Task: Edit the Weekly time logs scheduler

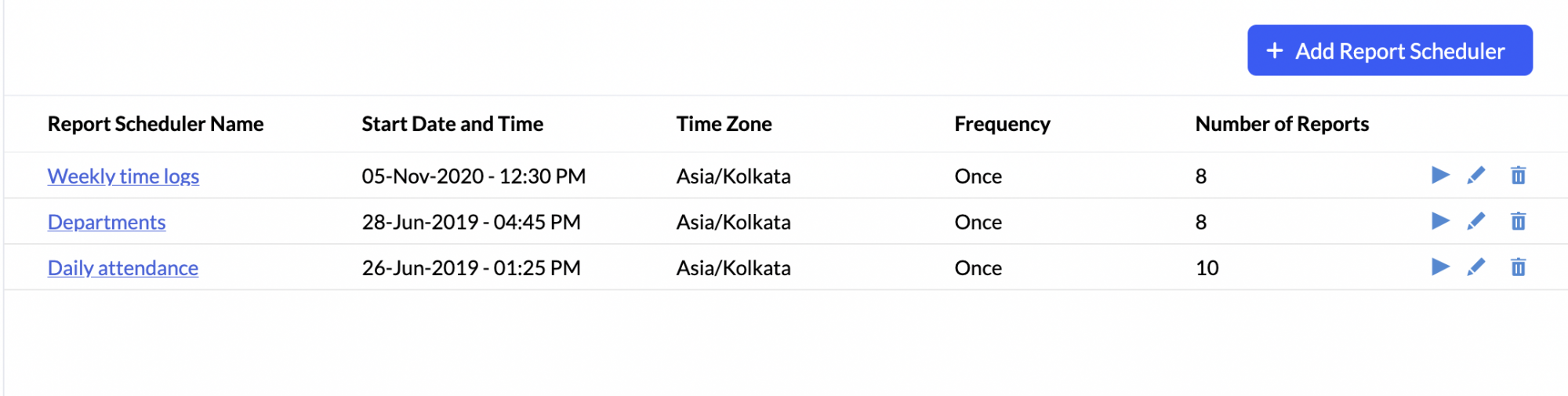Action: point(1476,175)
